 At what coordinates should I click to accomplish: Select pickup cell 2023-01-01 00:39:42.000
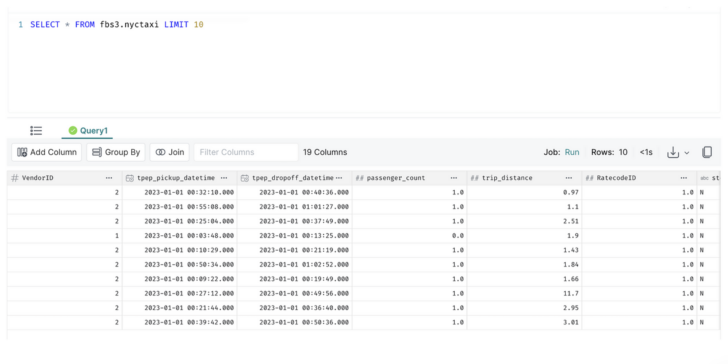180,322
